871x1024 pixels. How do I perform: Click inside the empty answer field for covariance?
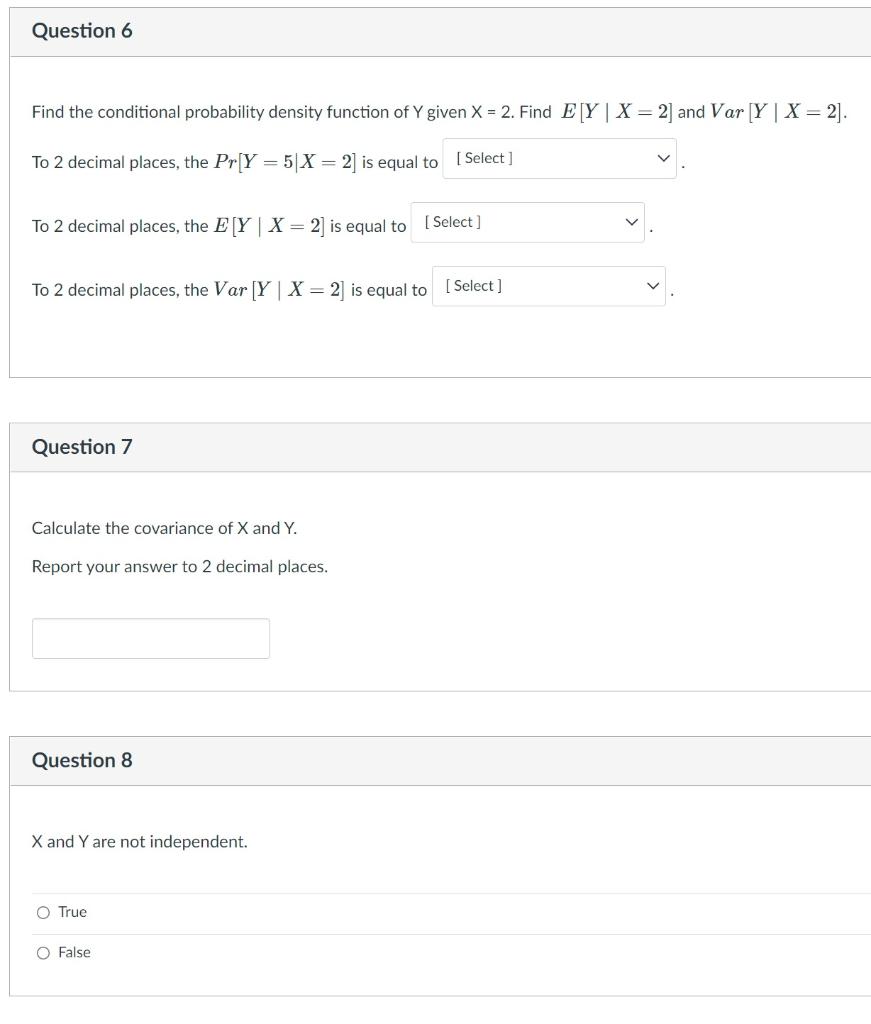point(151,637)
